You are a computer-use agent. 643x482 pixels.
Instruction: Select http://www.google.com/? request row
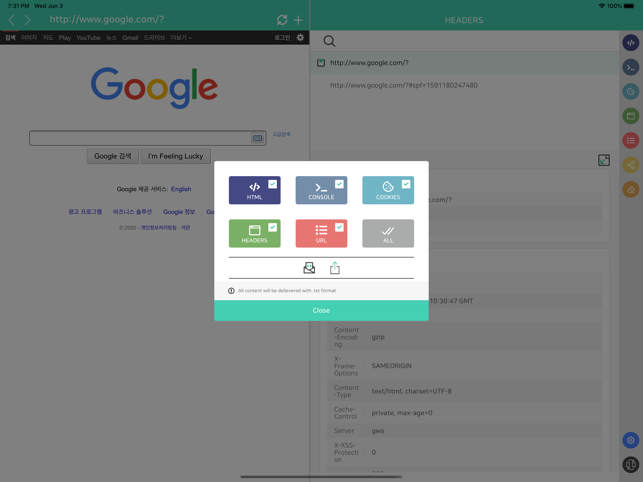point(464,63)
